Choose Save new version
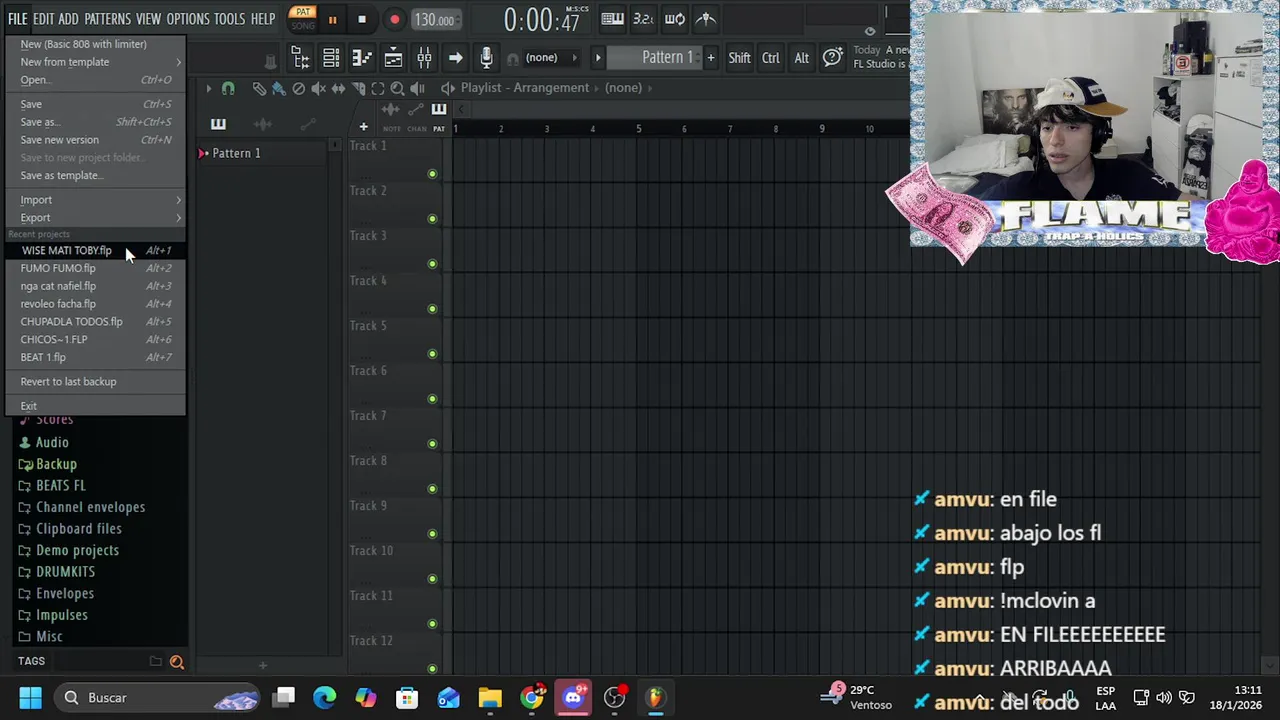This screenshot has height=720, width=1280. click(96, 140)
